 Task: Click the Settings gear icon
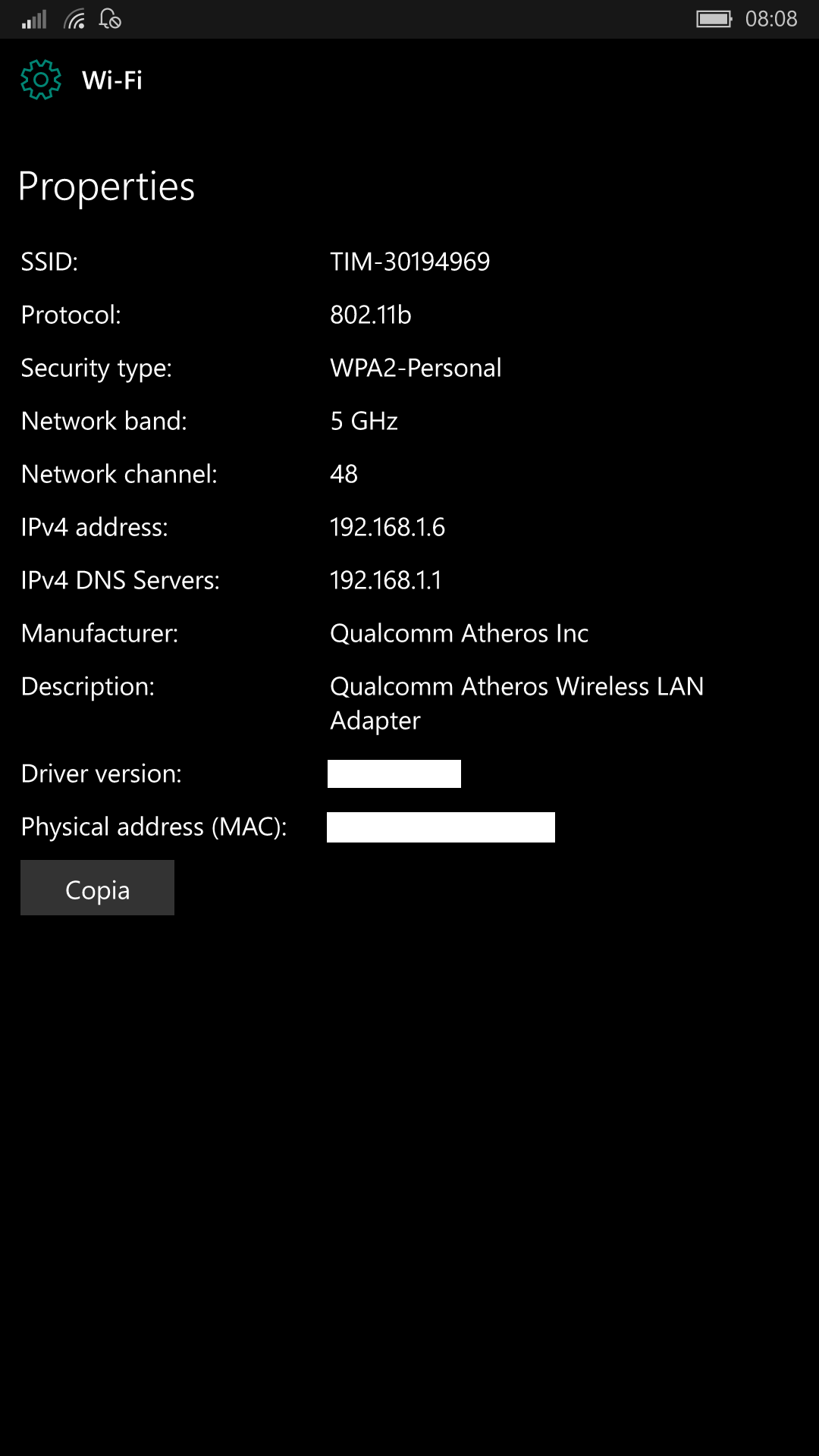41,80
